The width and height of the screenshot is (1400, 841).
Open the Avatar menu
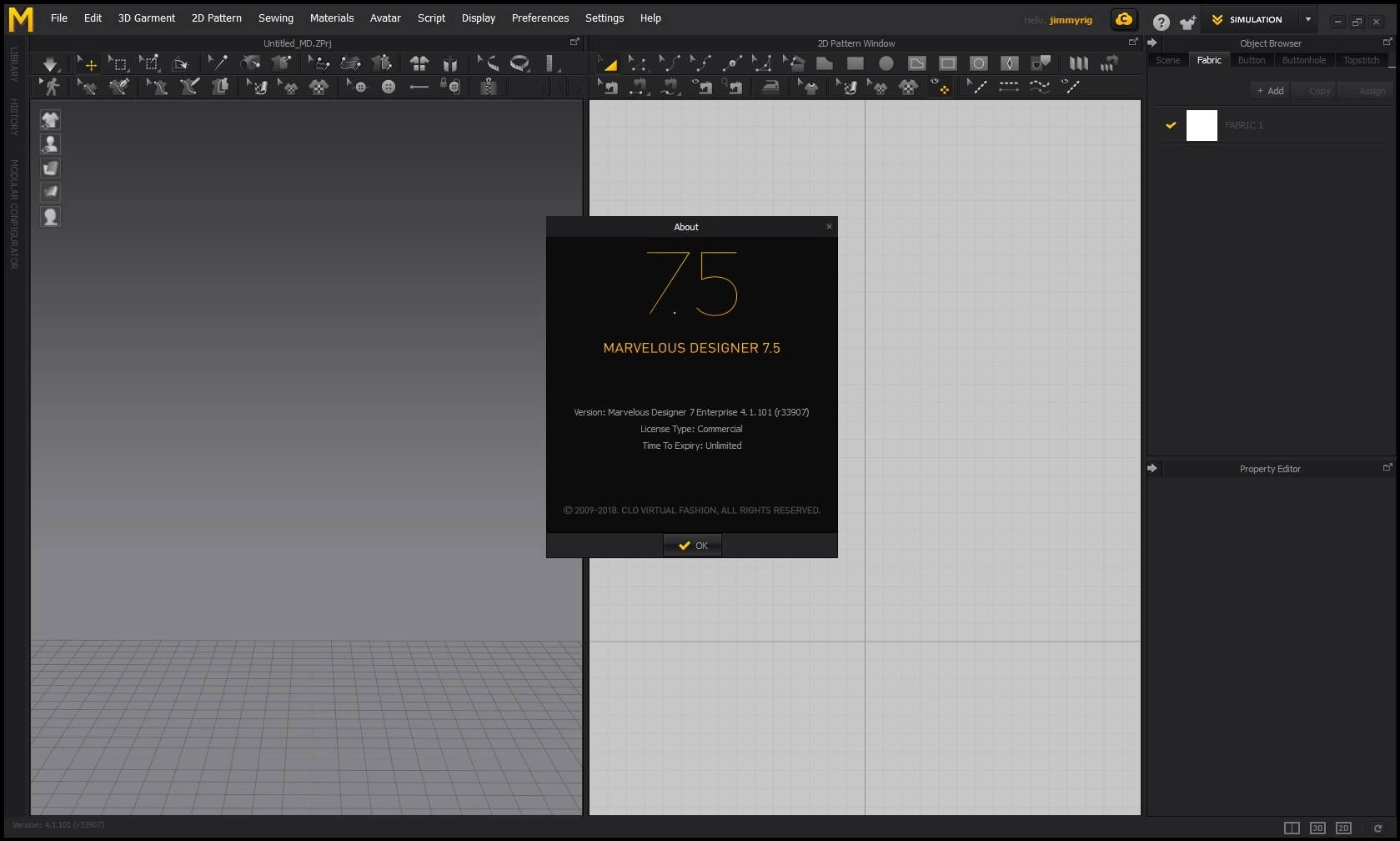click(x=385, y=18)
